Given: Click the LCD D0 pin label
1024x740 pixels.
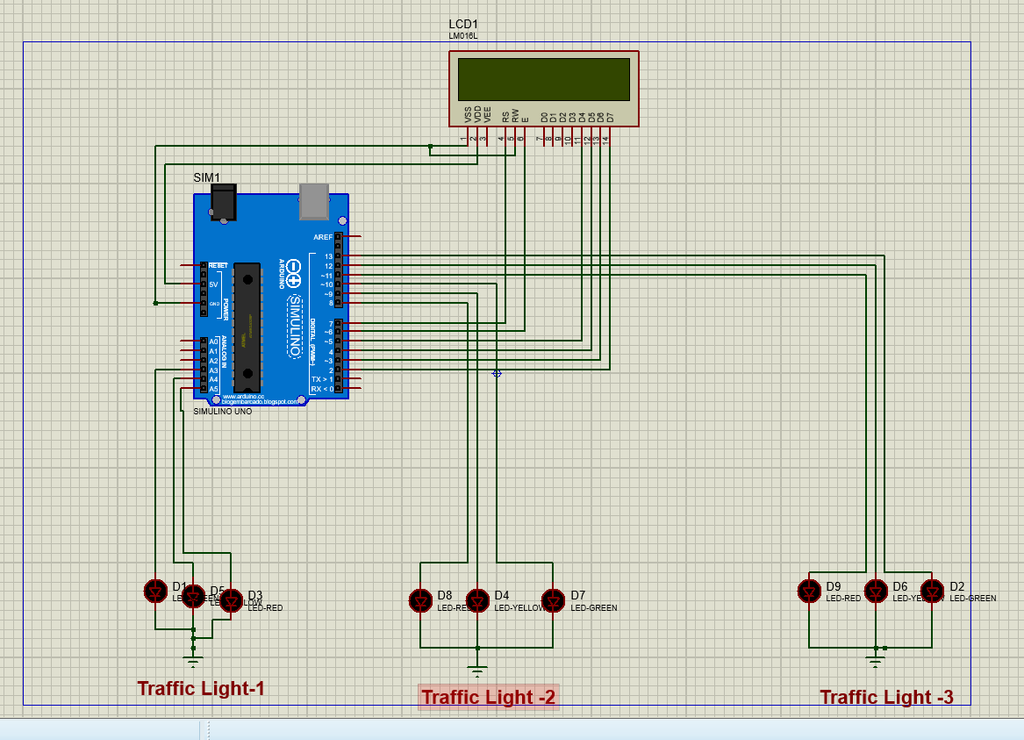Looking at the screenshot, I should (544, 118).
